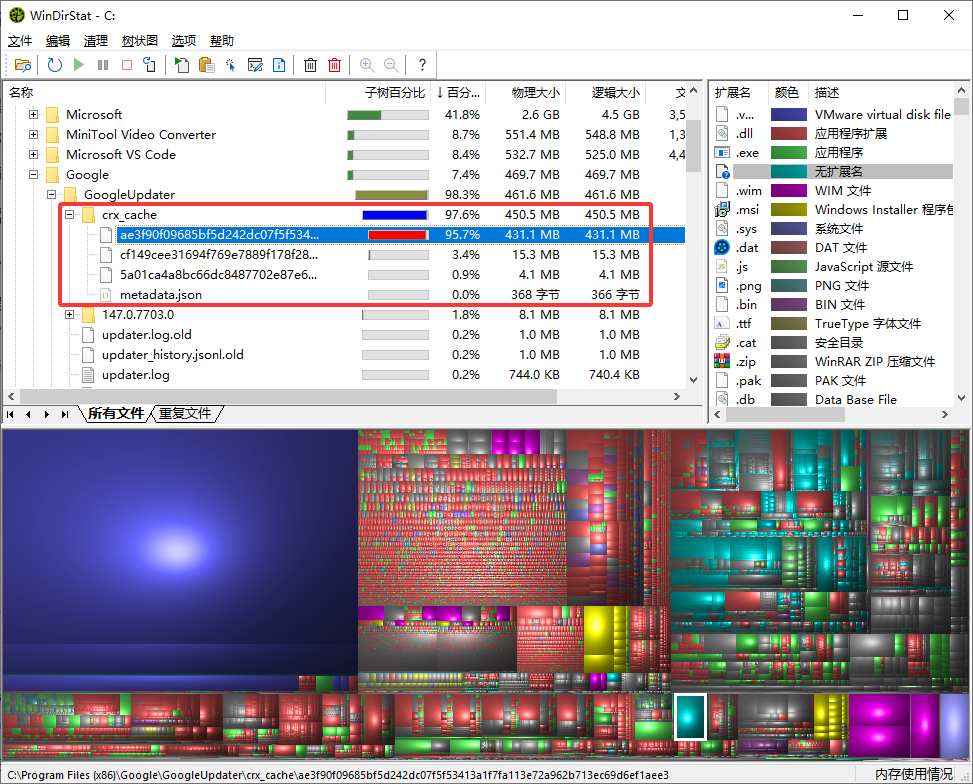Viewport: 973px width, 784px height.
Task: Click the properties info icon in toolbar
Action: pyautogui.click(x=279, y=65)
